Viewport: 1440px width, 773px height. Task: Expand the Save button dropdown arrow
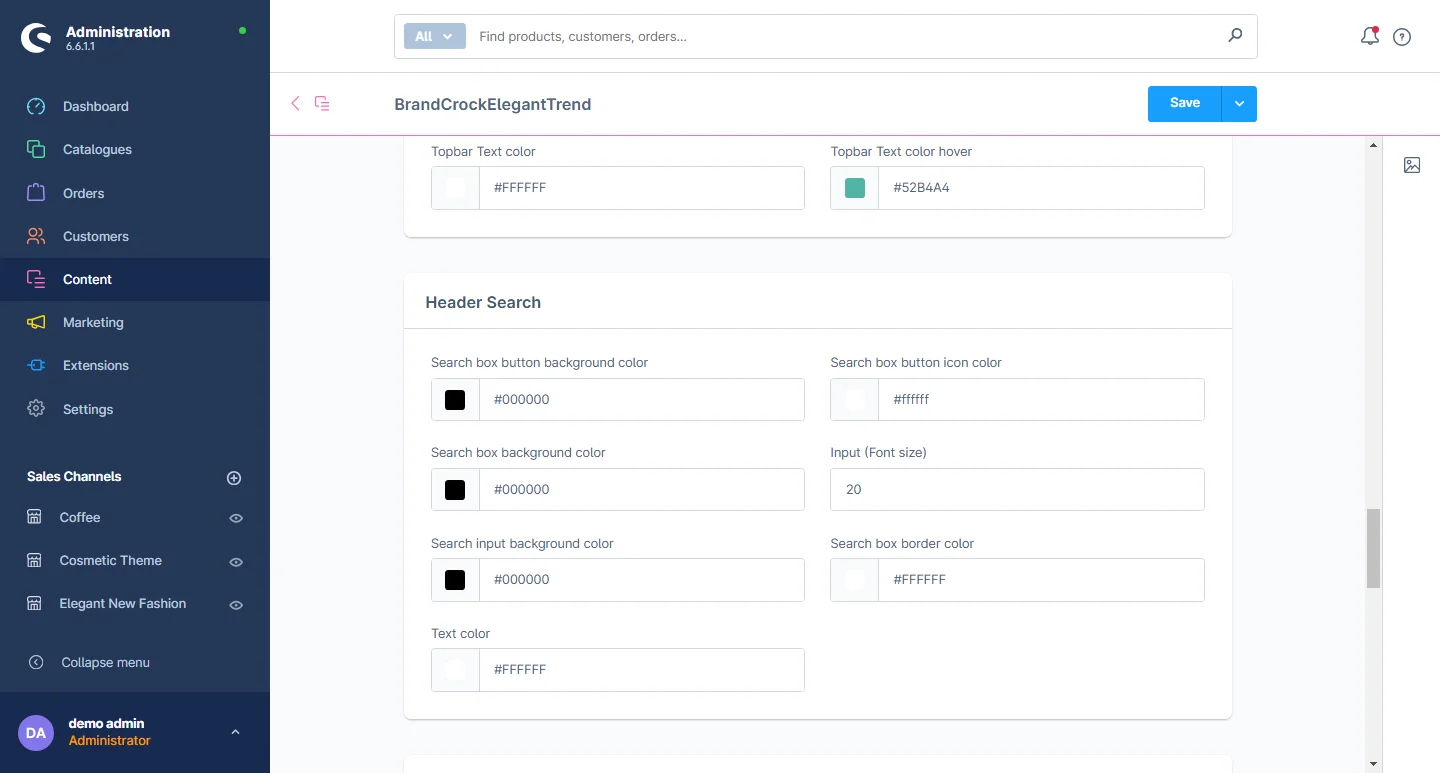1239,104
